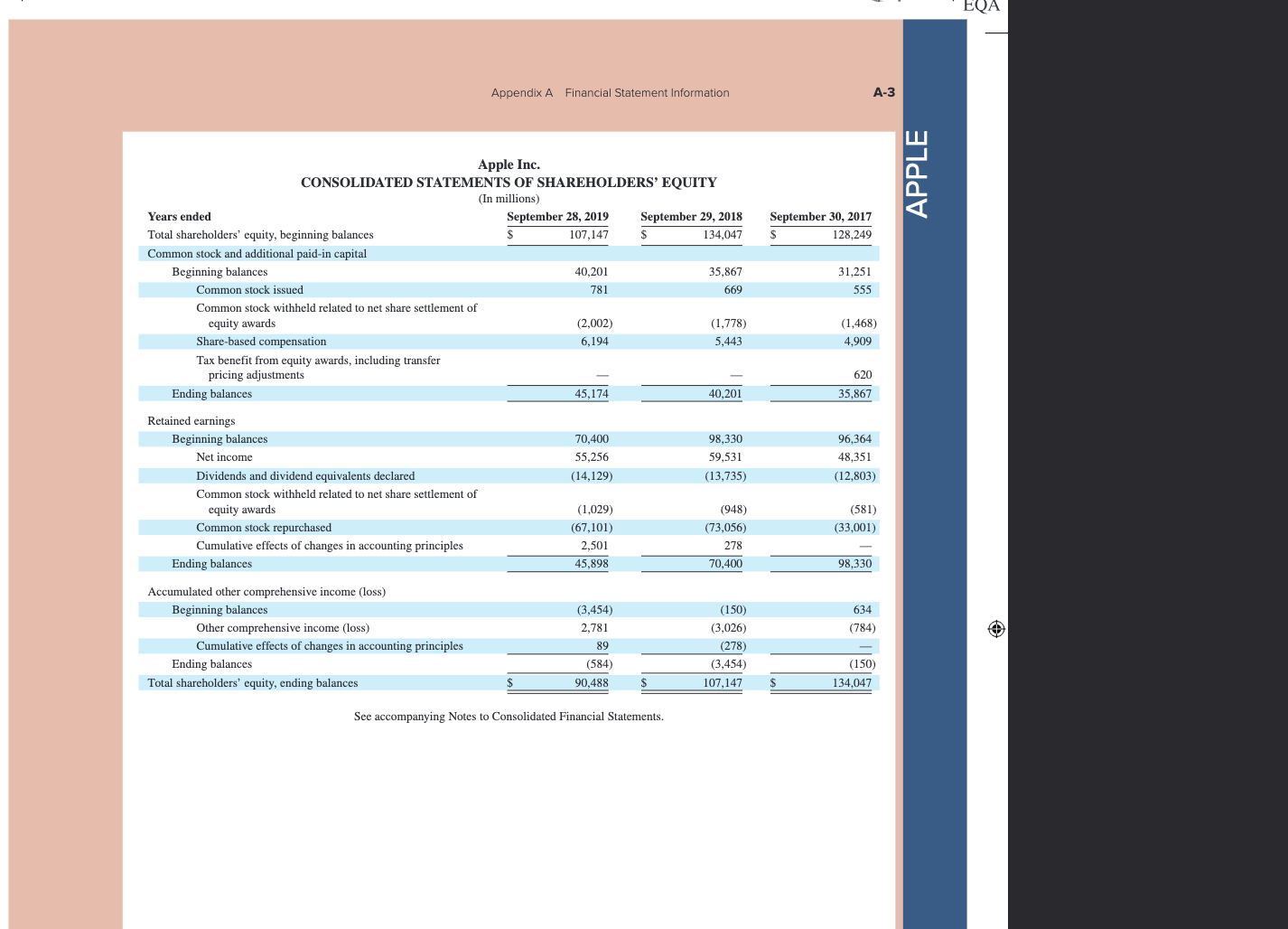Click the See accompanying Notes link text
The image size is (1288, 929).
tap(509, 718)
